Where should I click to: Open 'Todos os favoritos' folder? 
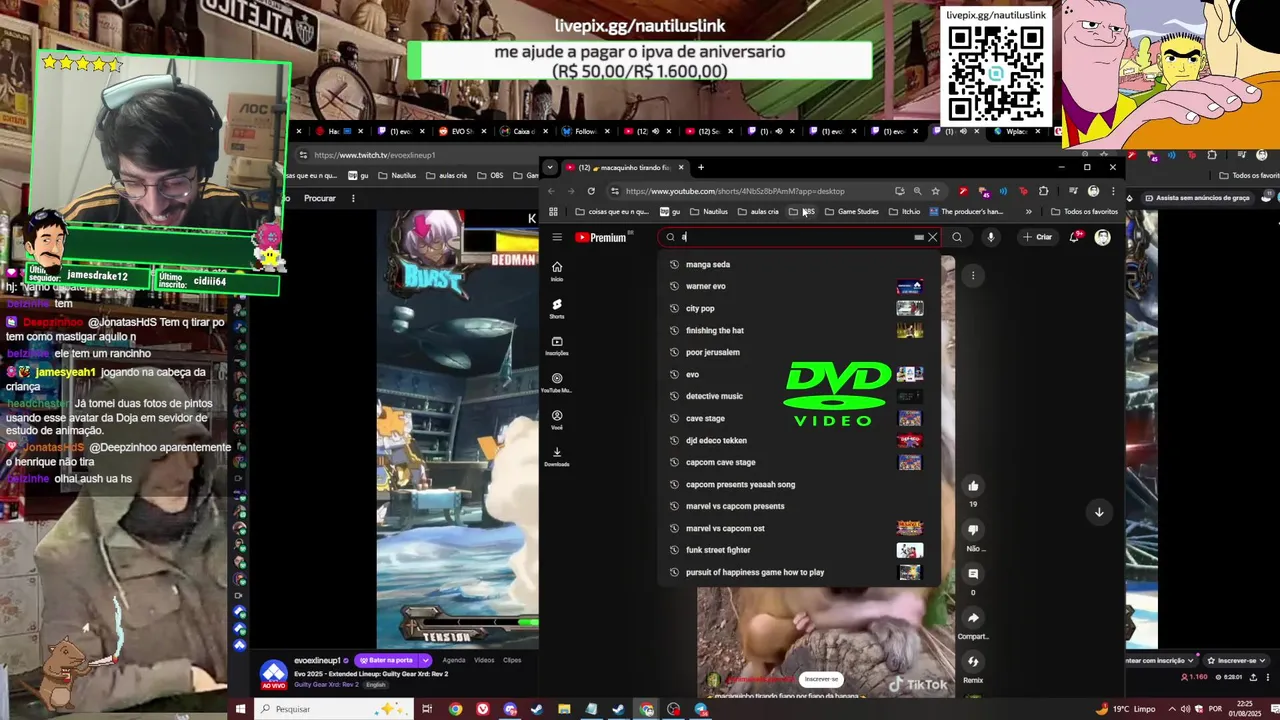[x=1084, y=211]
